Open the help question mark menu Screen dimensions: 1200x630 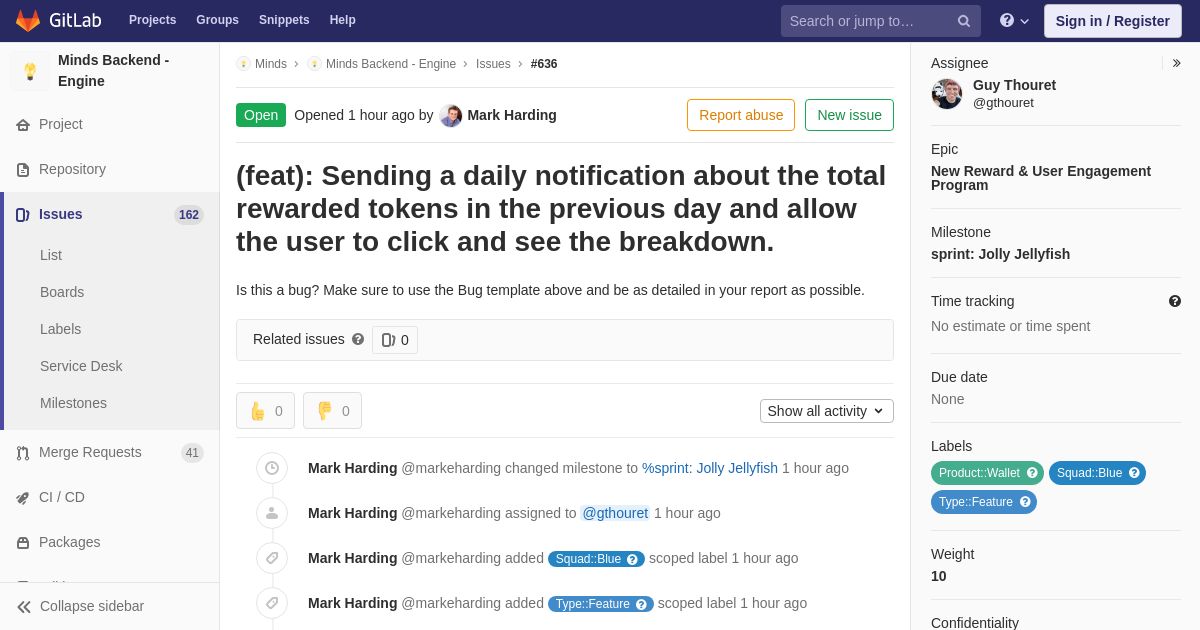point(1014,21)
